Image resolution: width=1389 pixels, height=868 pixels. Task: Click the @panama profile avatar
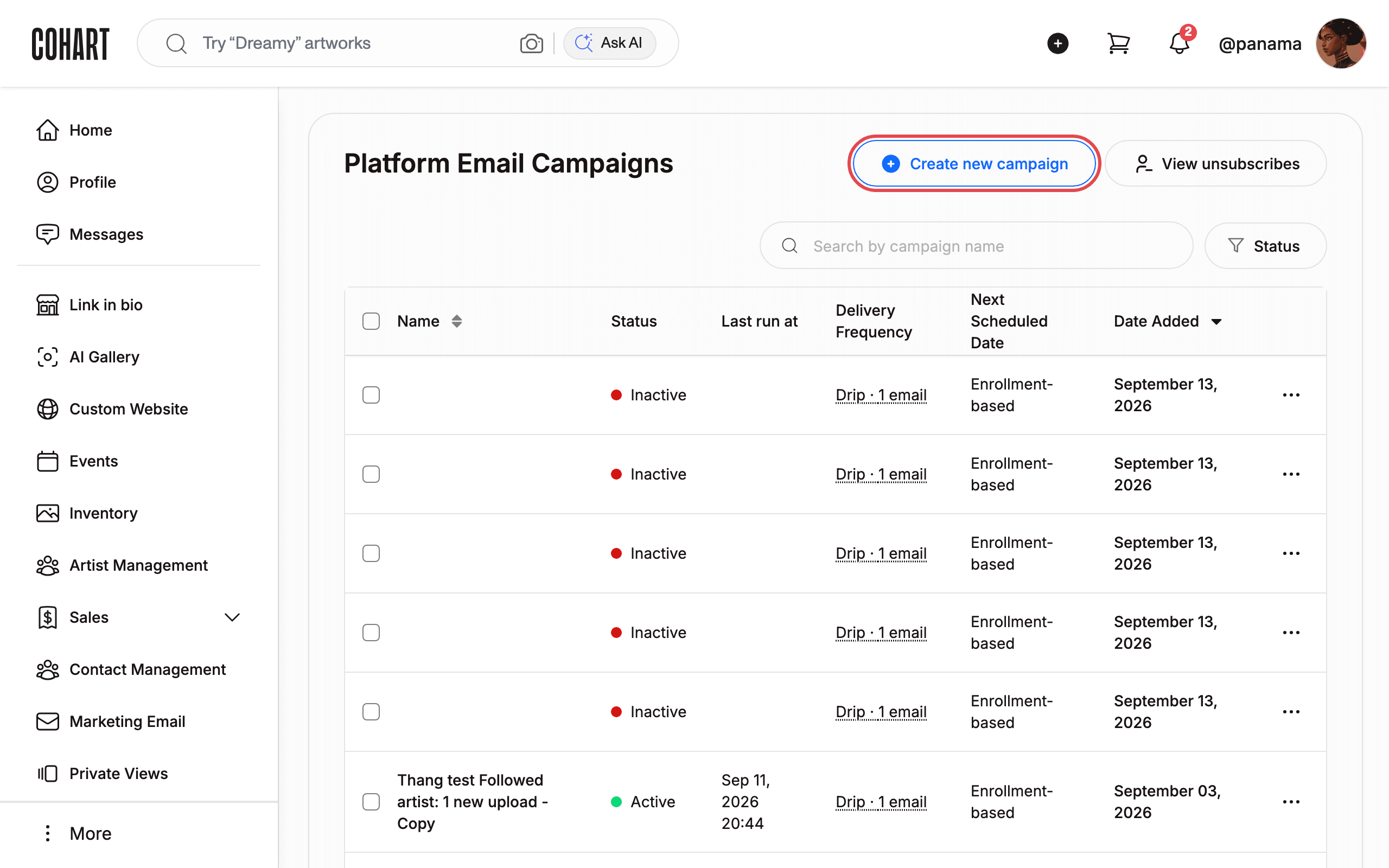pos(1341,43)
